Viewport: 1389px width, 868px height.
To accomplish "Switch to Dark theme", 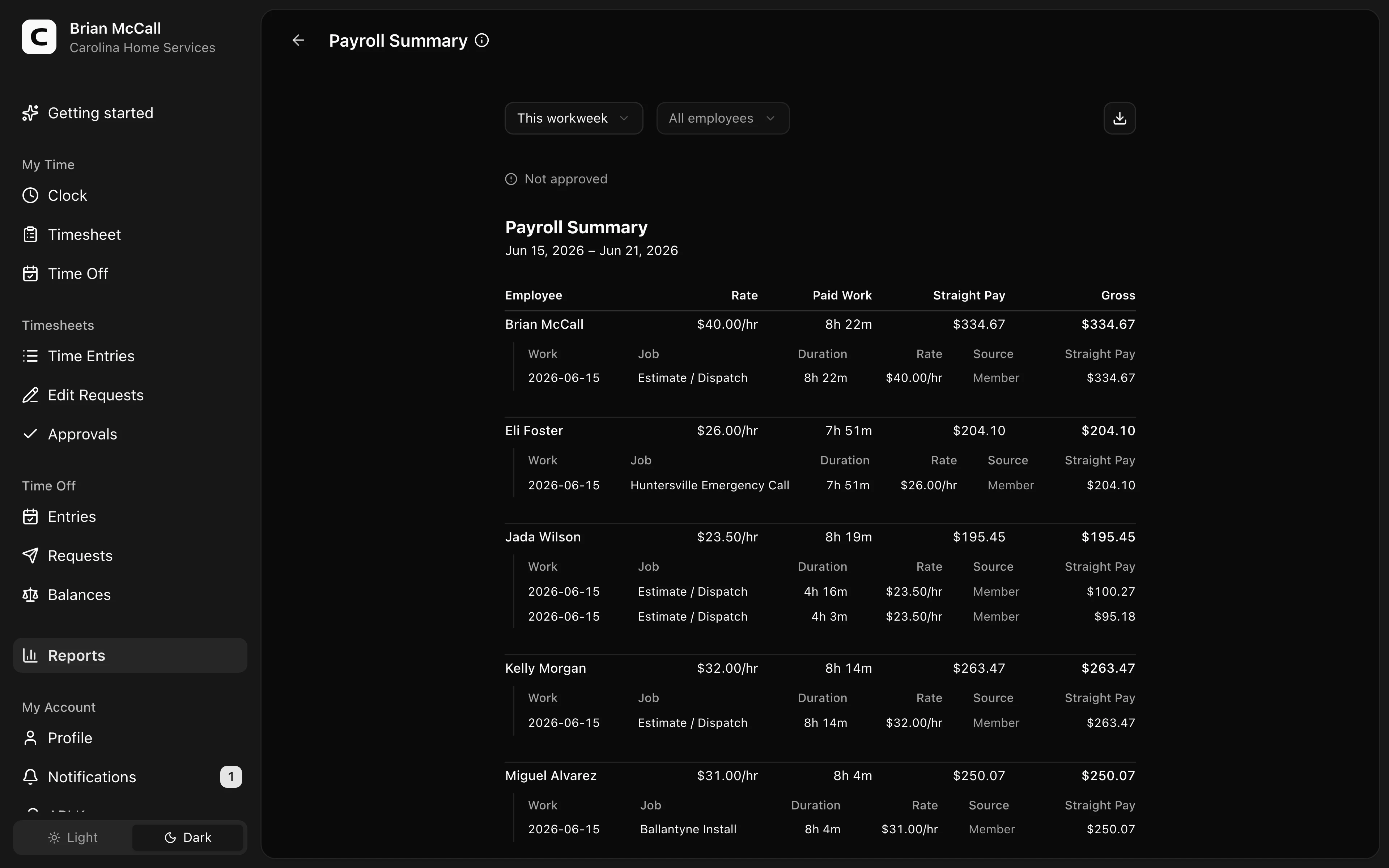I will 188,838.
